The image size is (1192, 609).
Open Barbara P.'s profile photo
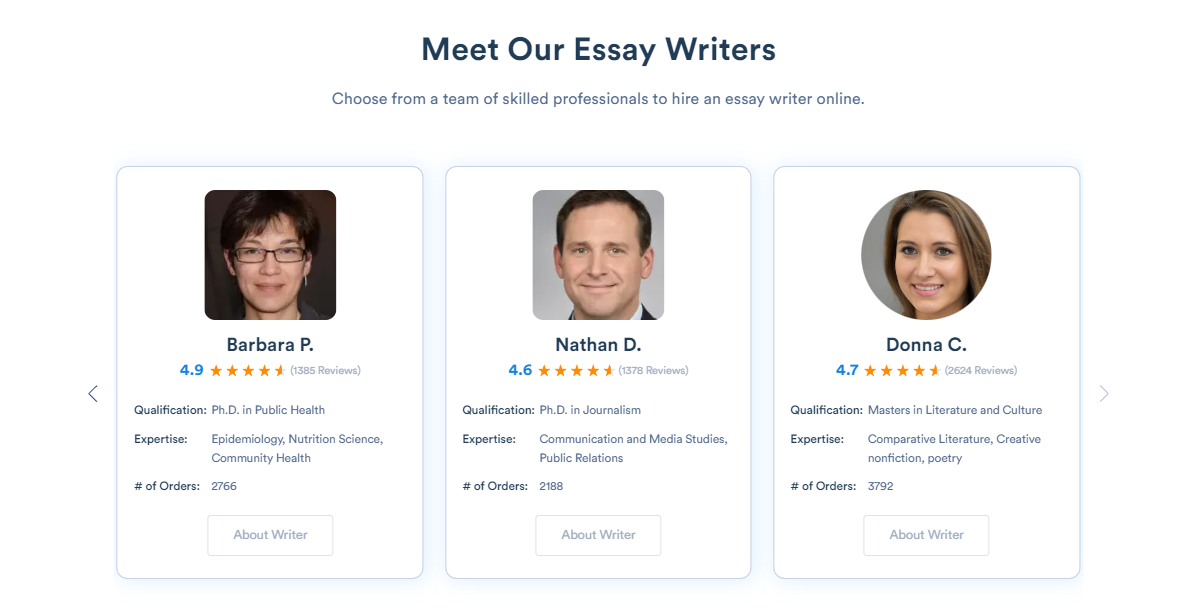(x=270, y=255)
